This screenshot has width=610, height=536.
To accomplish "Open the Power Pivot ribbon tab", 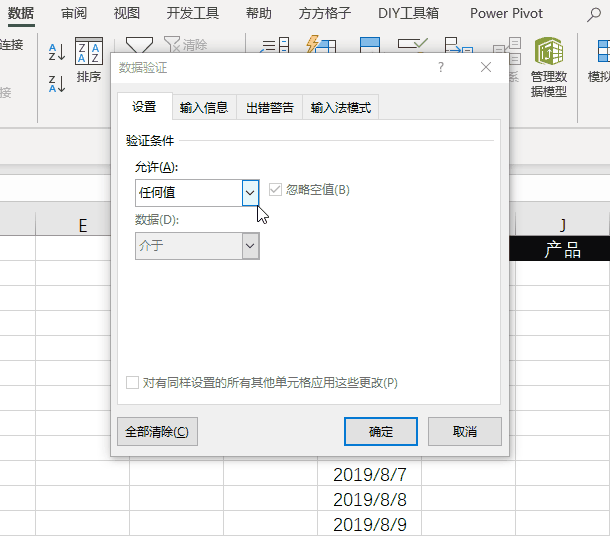I will pyautogui.click(x=506, y=14).
